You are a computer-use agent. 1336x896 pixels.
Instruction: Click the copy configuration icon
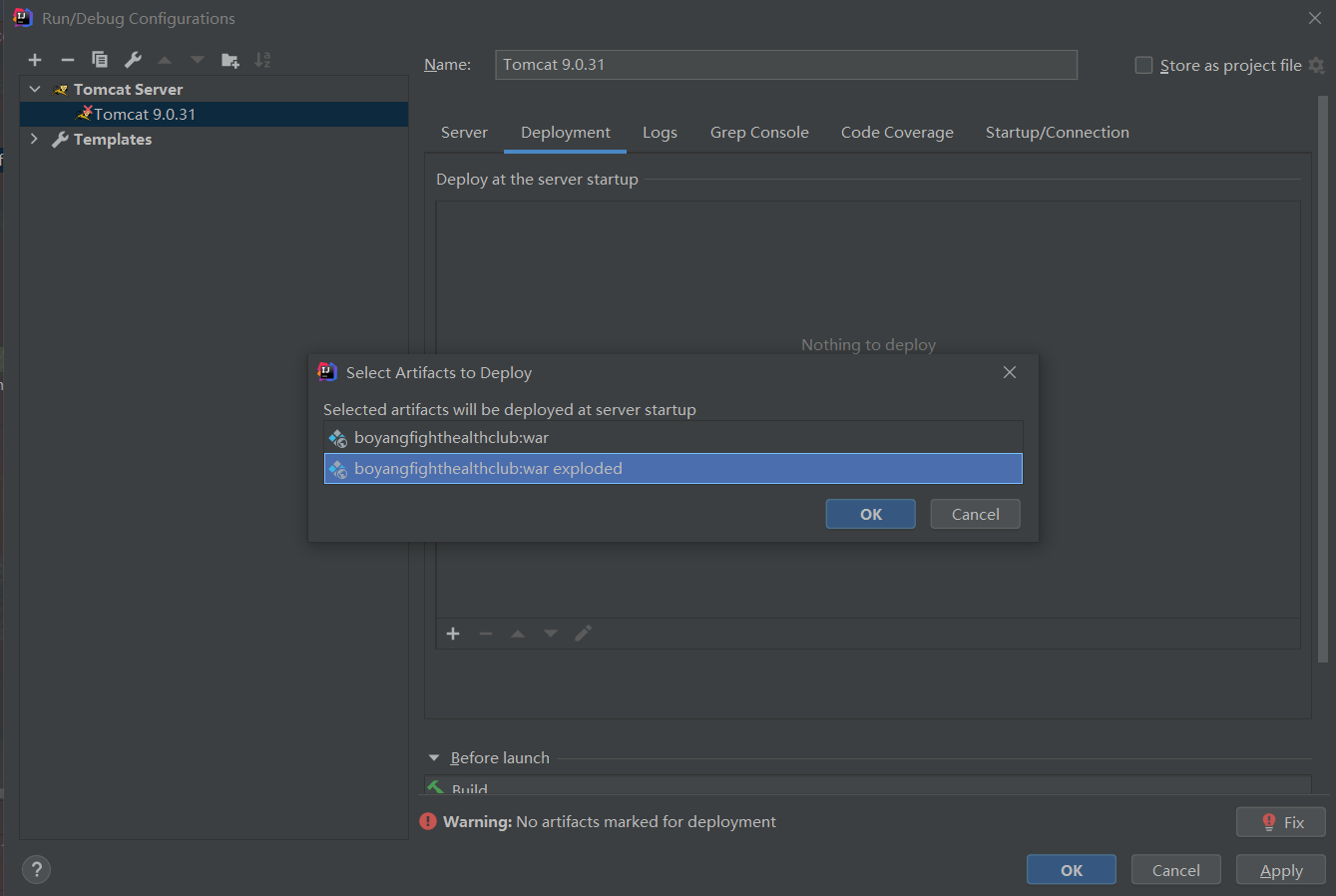100,60
